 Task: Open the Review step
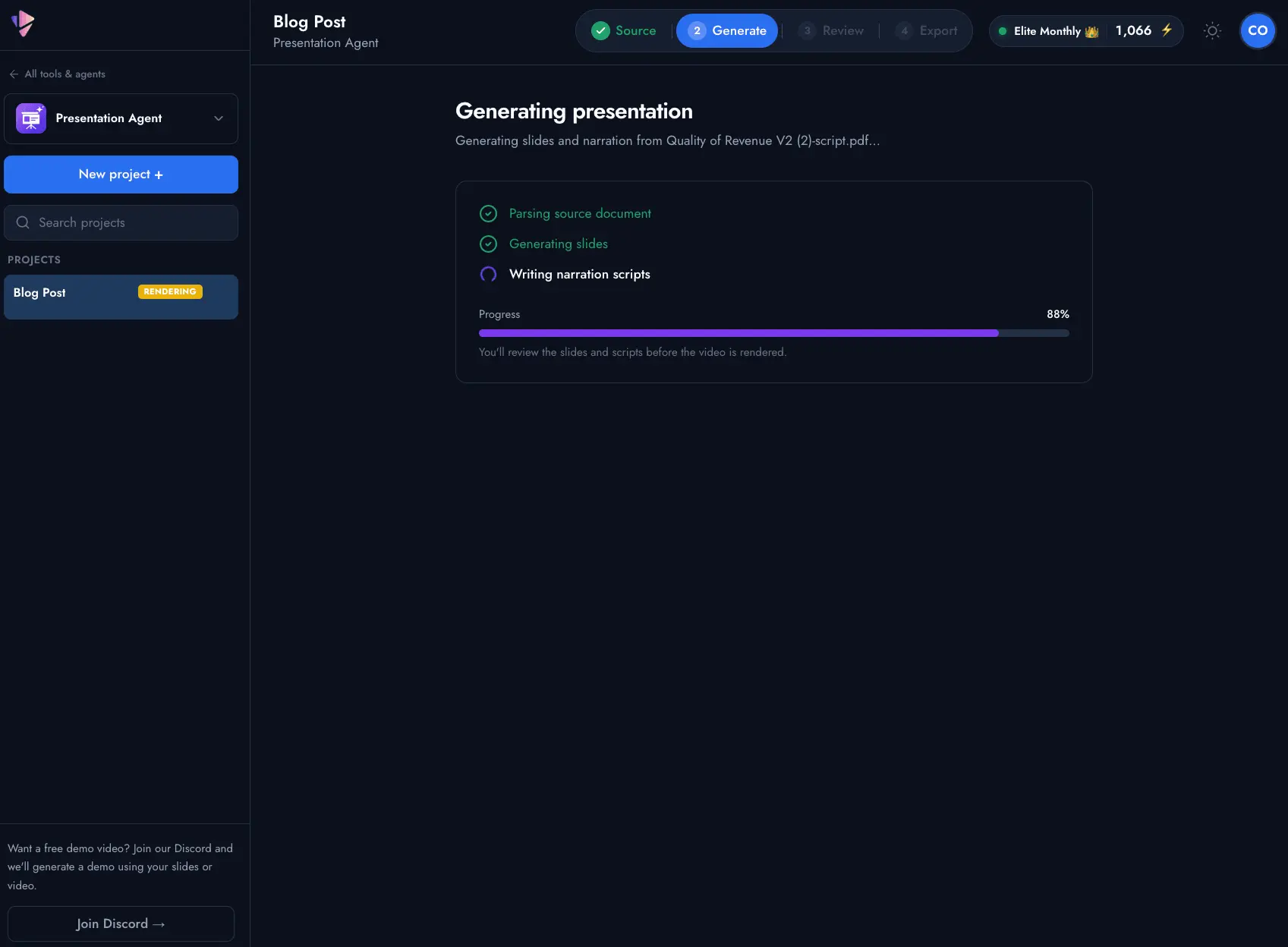[830, 30]
